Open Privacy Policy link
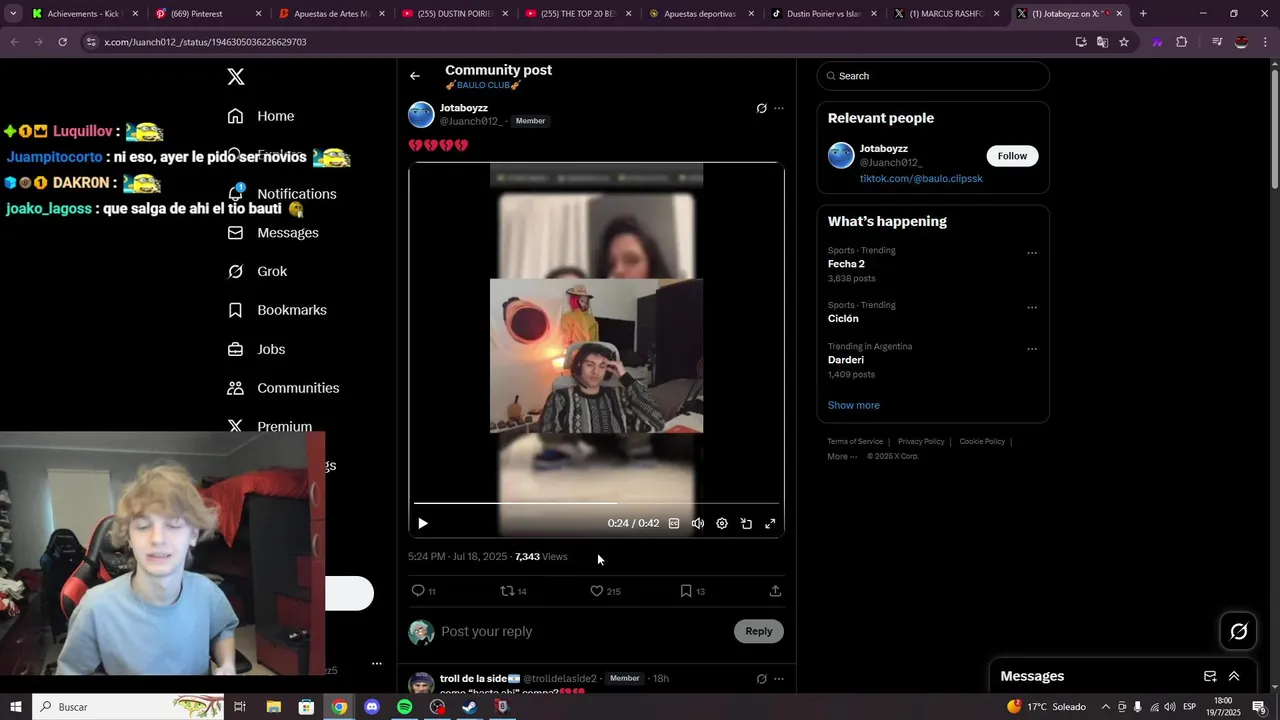 pos(921,441)
